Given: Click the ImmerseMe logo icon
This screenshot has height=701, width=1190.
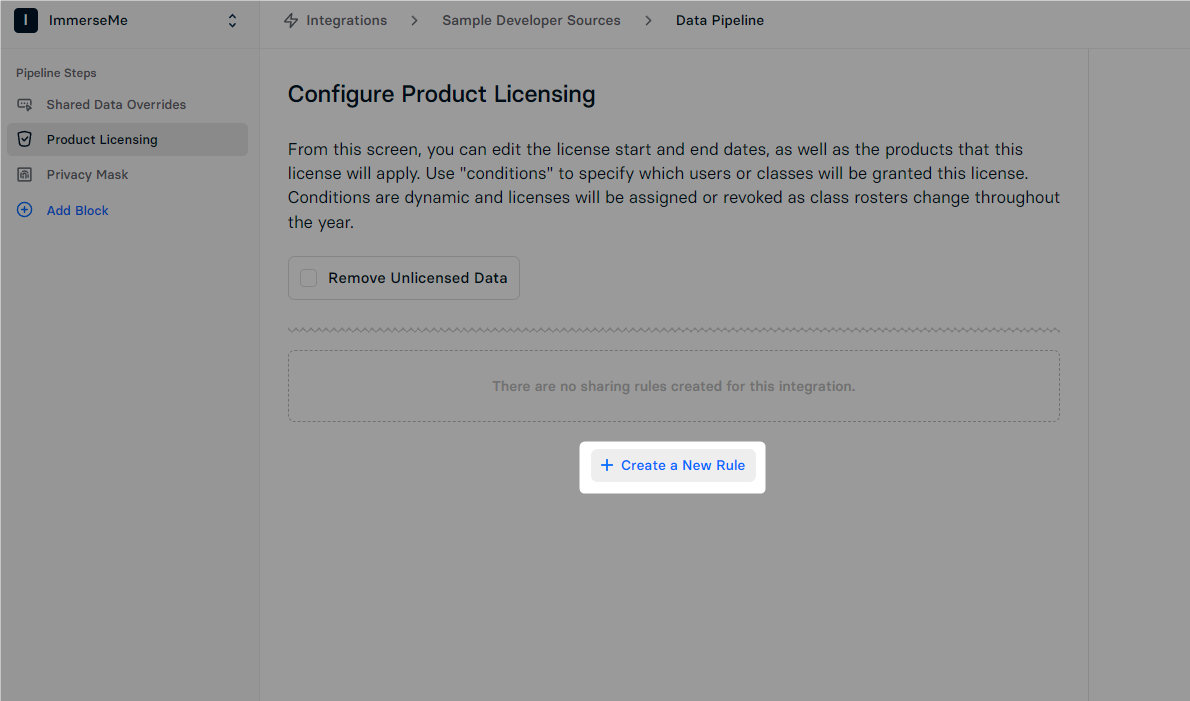Looking at the screenshot, I should coord(26,20).
